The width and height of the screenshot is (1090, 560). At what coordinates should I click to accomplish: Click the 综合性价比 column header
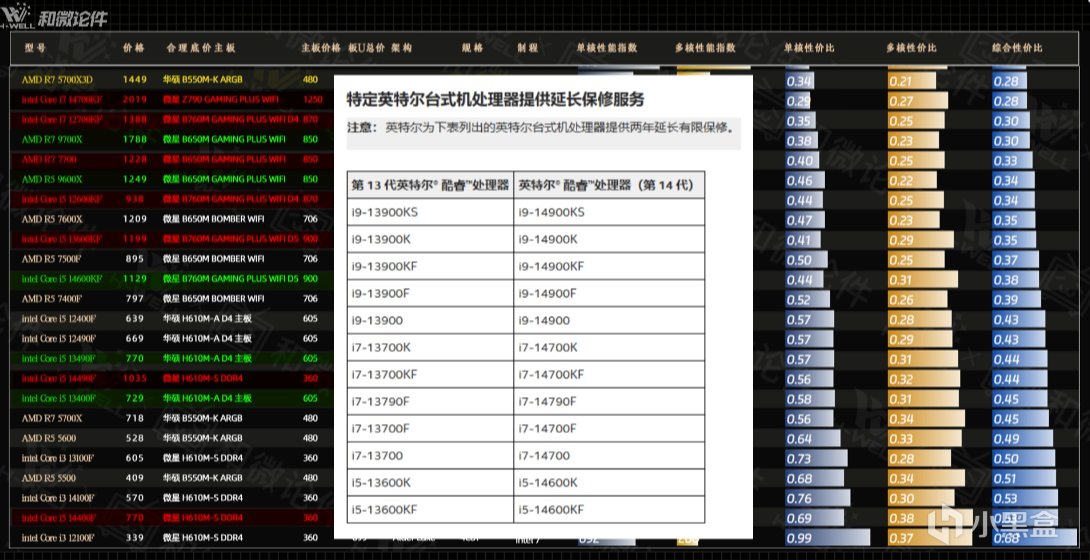pyautogui.click(x=1017, y=48)
